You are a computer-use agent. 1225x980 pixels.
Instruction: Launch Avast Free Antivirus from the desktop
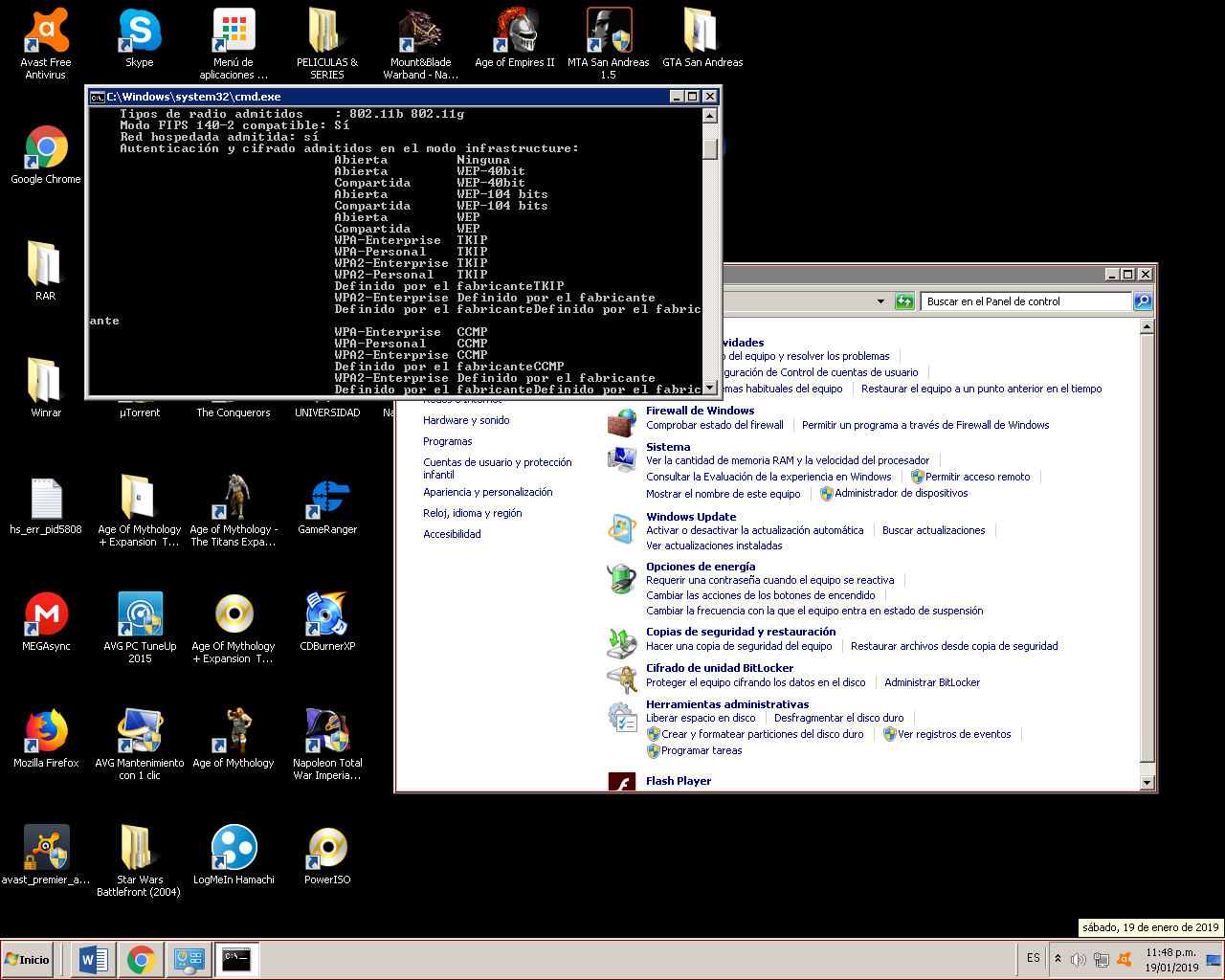[46, 33]
